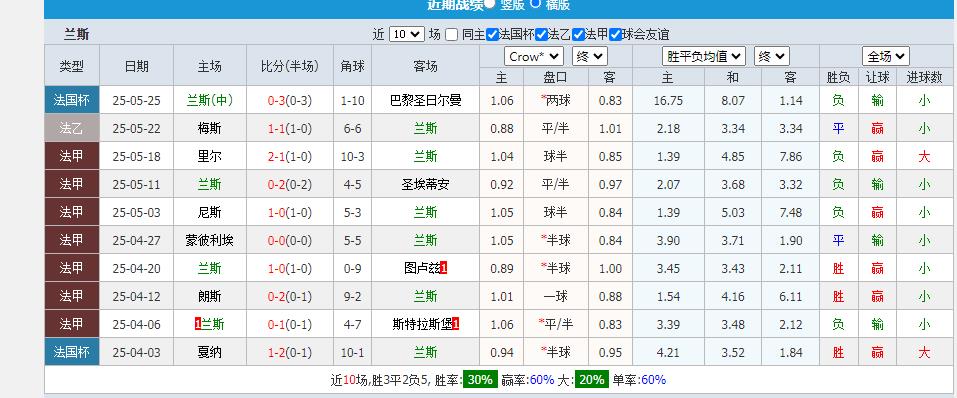The image size is (957, 398).
Task: Click odds 7.86 in 里尔 row
Action: click(x=790, y=156)
